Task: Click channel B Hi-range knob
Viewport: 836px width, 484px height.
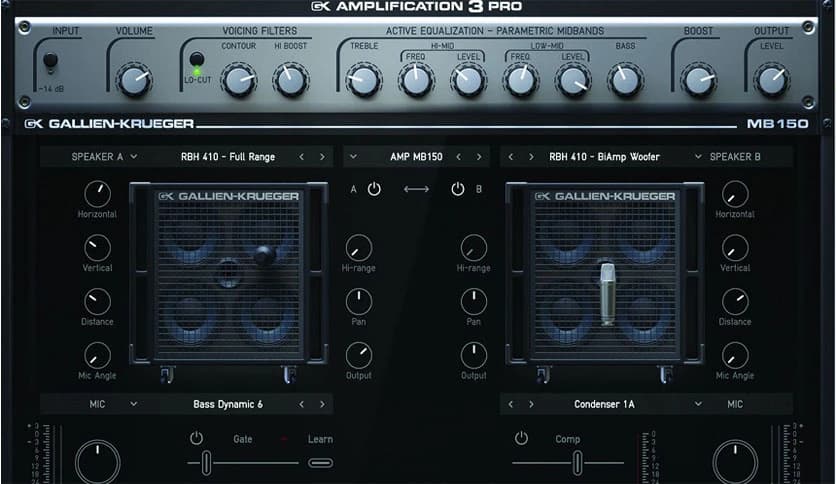Action: point(473,248)
